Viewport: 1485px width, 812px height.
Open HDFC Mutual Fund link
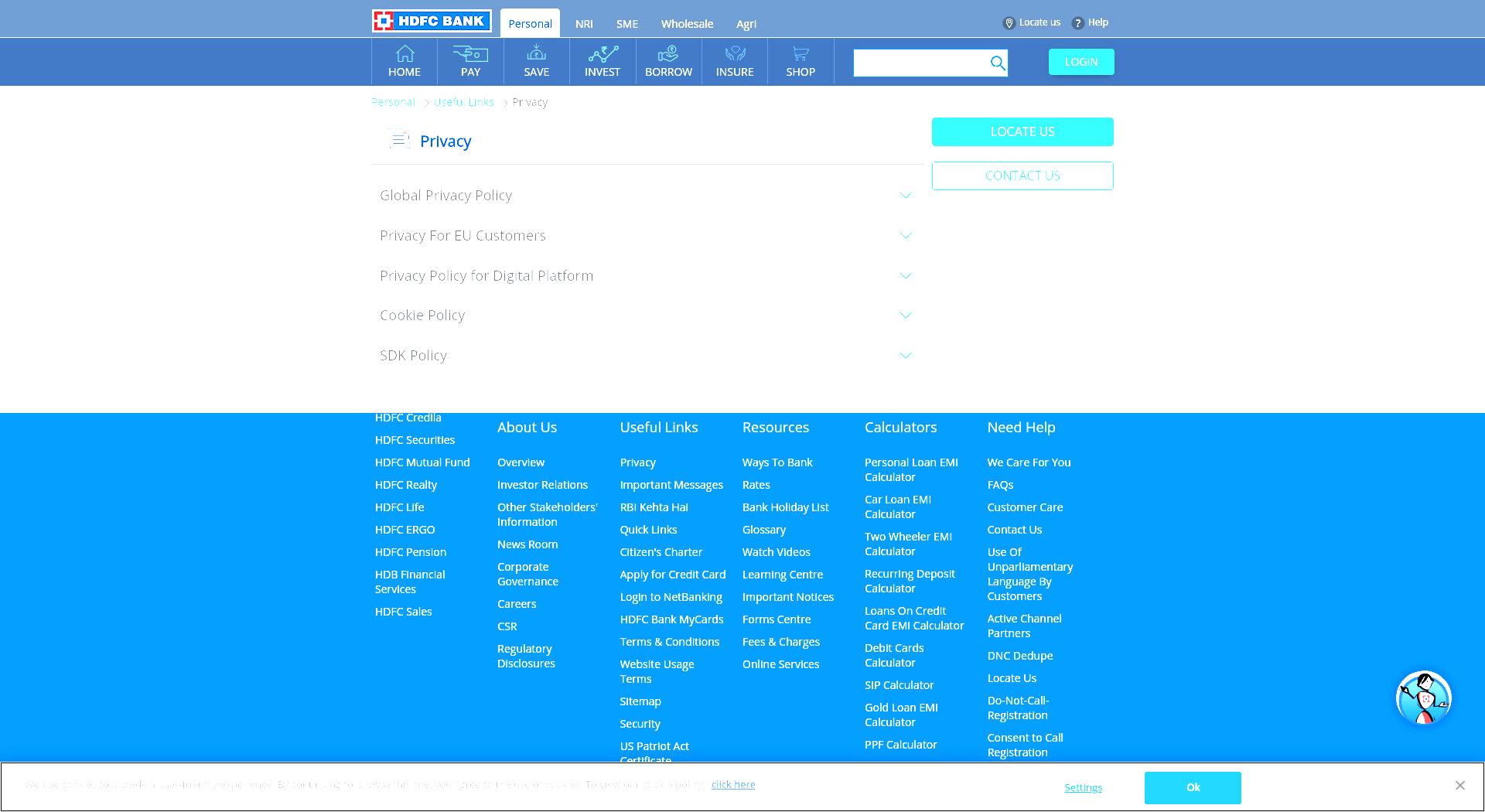422,462
